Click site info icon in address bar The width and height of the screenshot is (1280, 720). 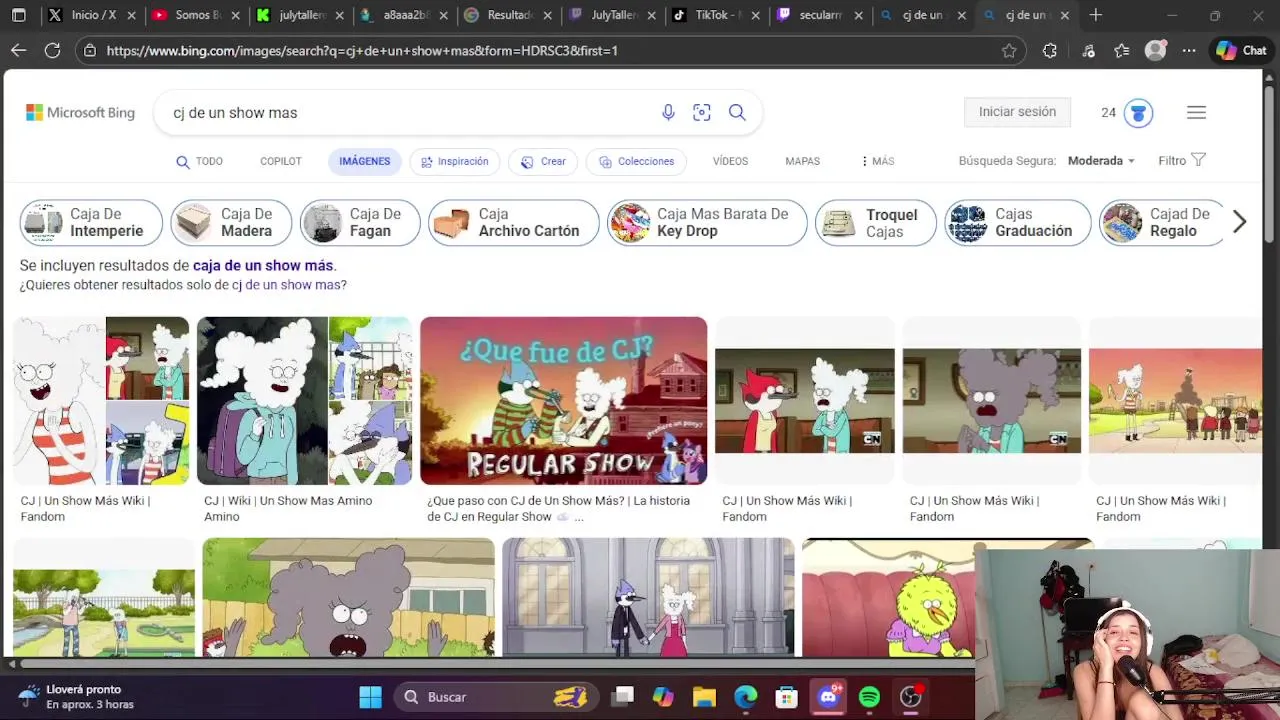coord(90,51)
